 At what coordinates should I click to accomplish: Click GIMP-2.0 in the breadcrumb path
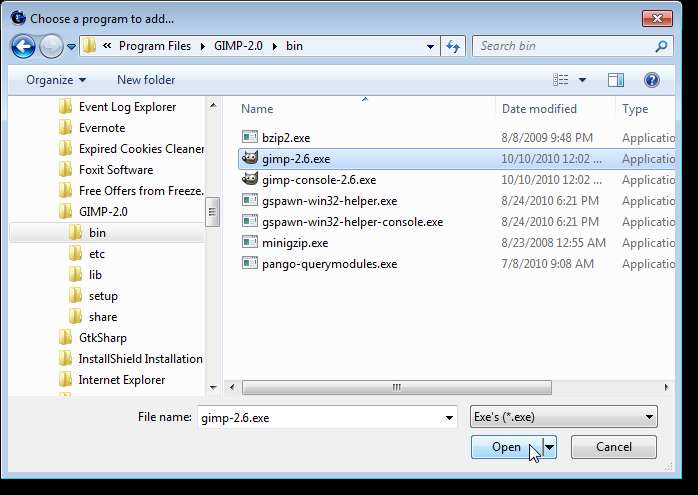click(x=238, y=46)
